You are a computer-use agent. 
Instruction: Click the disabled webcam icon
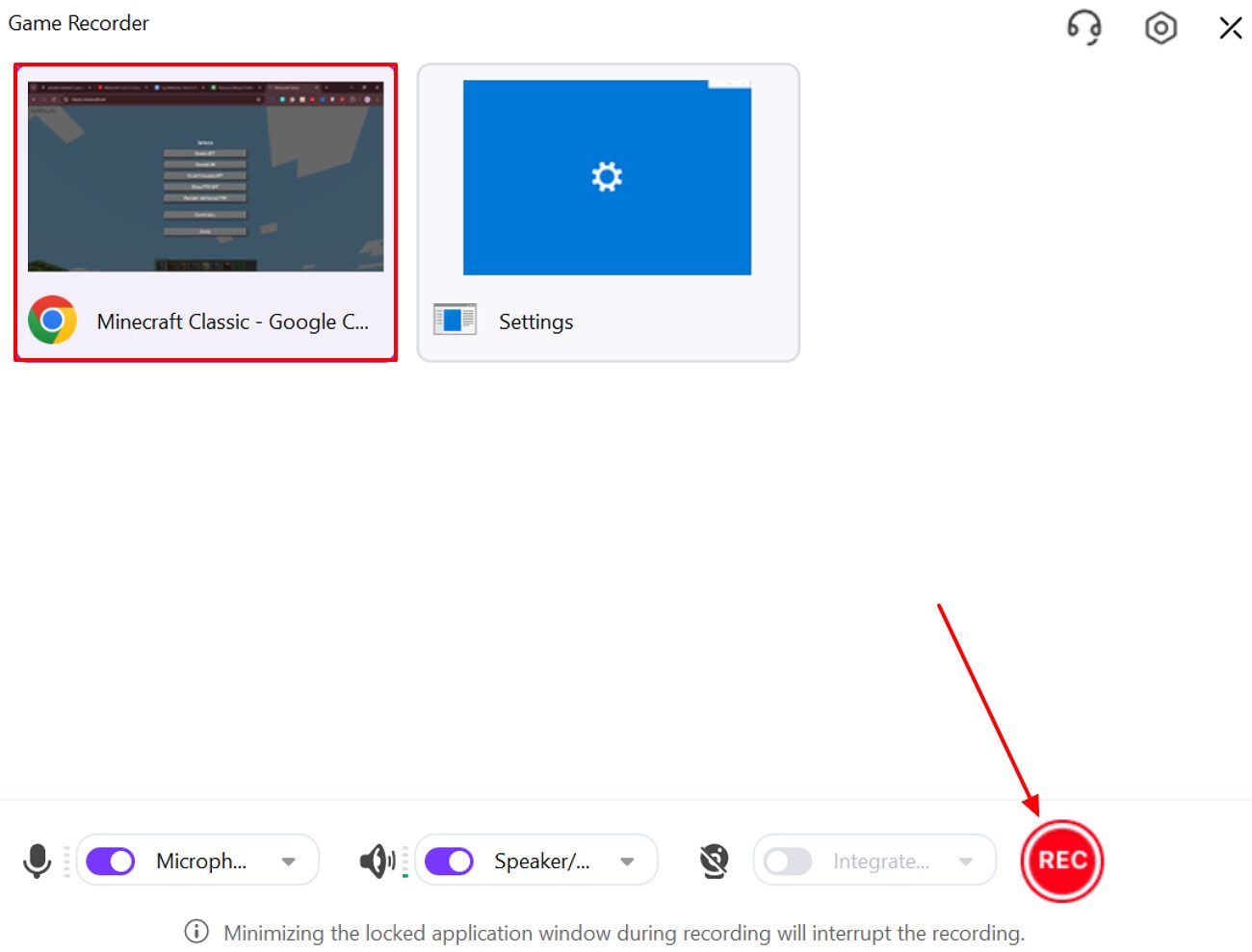click(713, 860)
